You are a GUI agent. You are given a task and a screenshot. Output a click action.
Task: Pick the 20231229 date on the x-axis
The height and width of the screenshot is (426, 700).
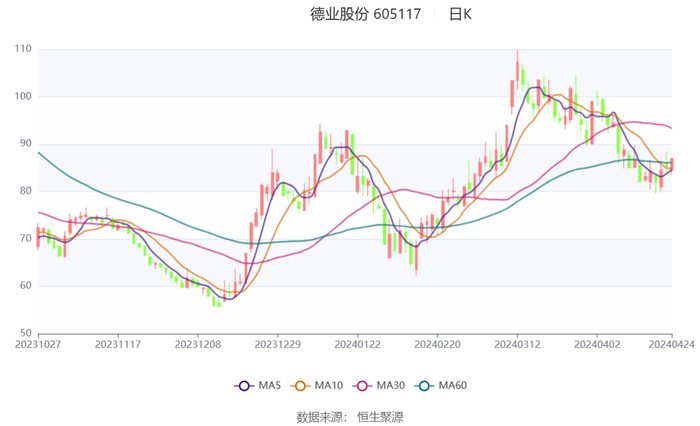(x=277, y=344)
